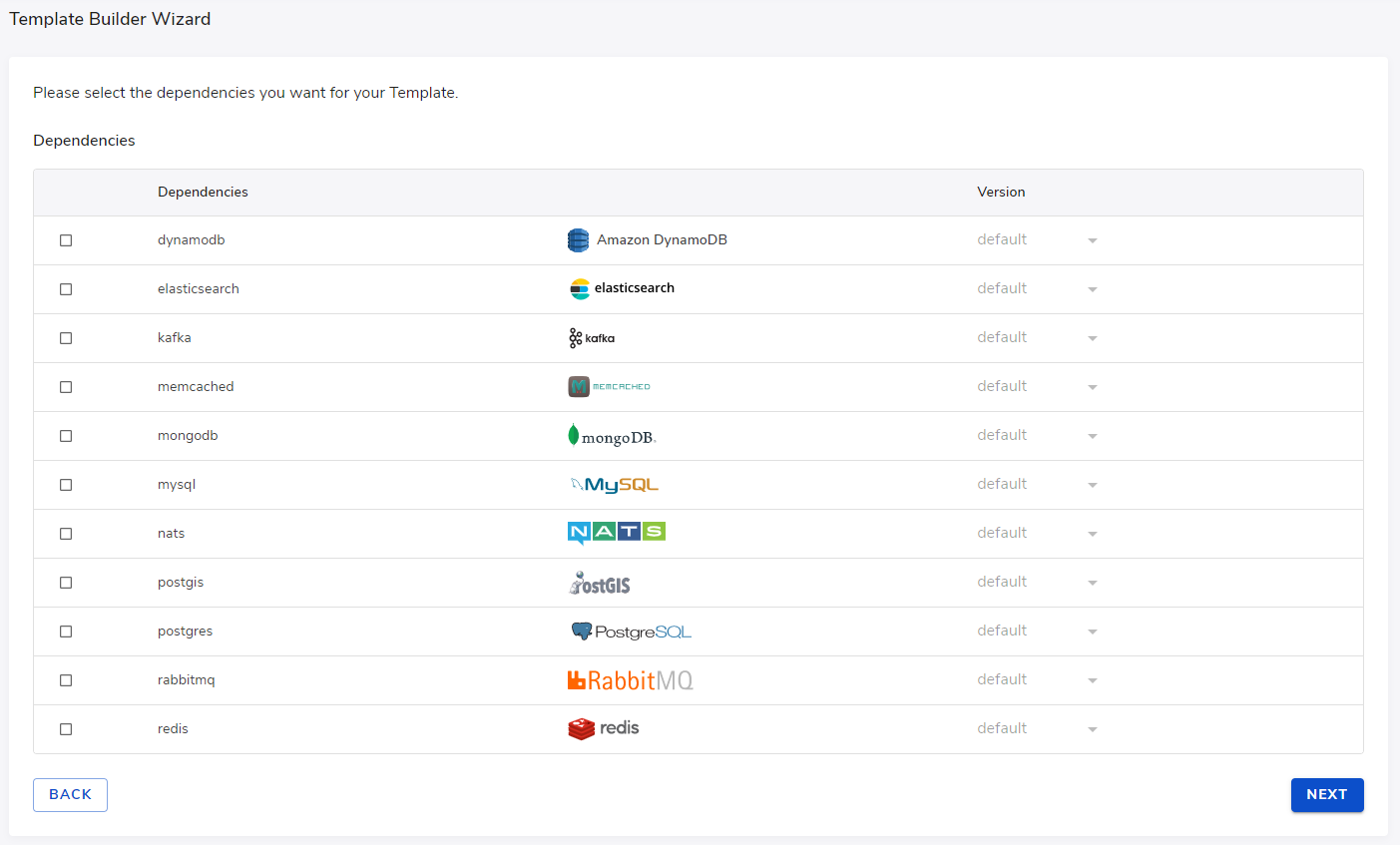Click the 'redis' name in first column
This screenshot has width=1400, height=845.
[173, 729]
